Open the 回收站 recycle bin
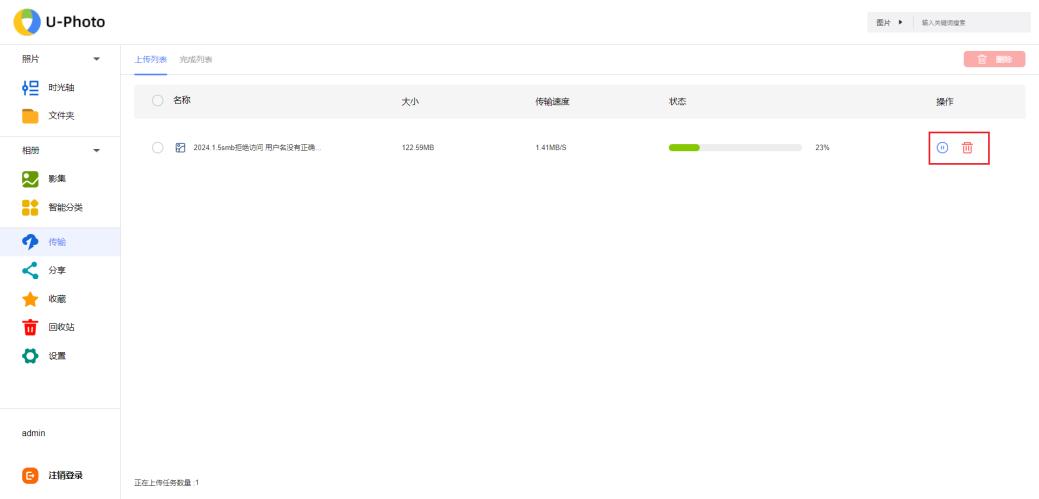The image size is (1039, 499). click(61, 327)
